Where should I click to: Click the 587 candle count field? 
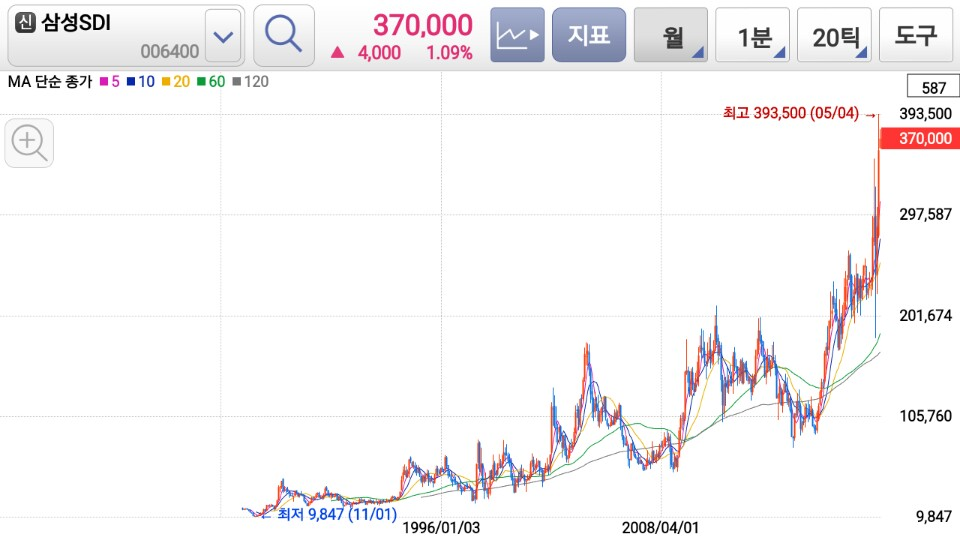tap(933, 87)
